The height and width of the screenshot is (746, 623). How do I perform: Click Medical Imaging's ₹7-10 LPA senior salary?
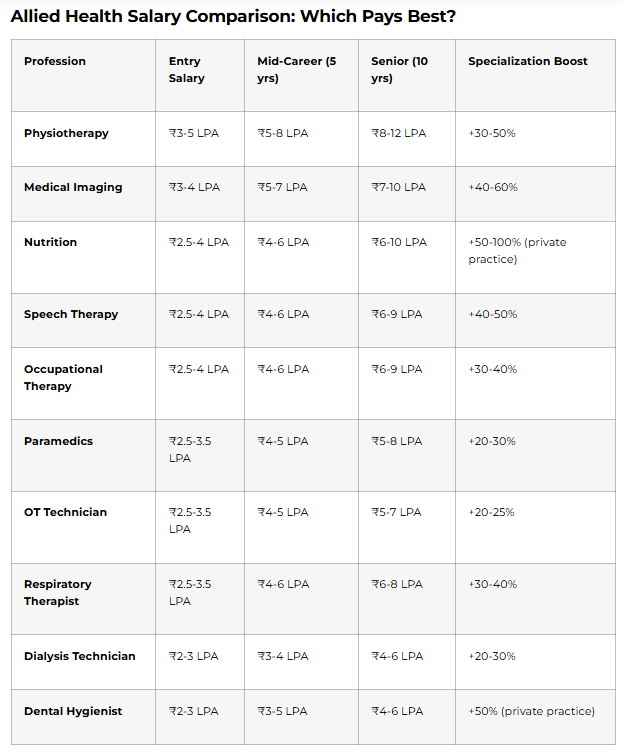point(398,188)
